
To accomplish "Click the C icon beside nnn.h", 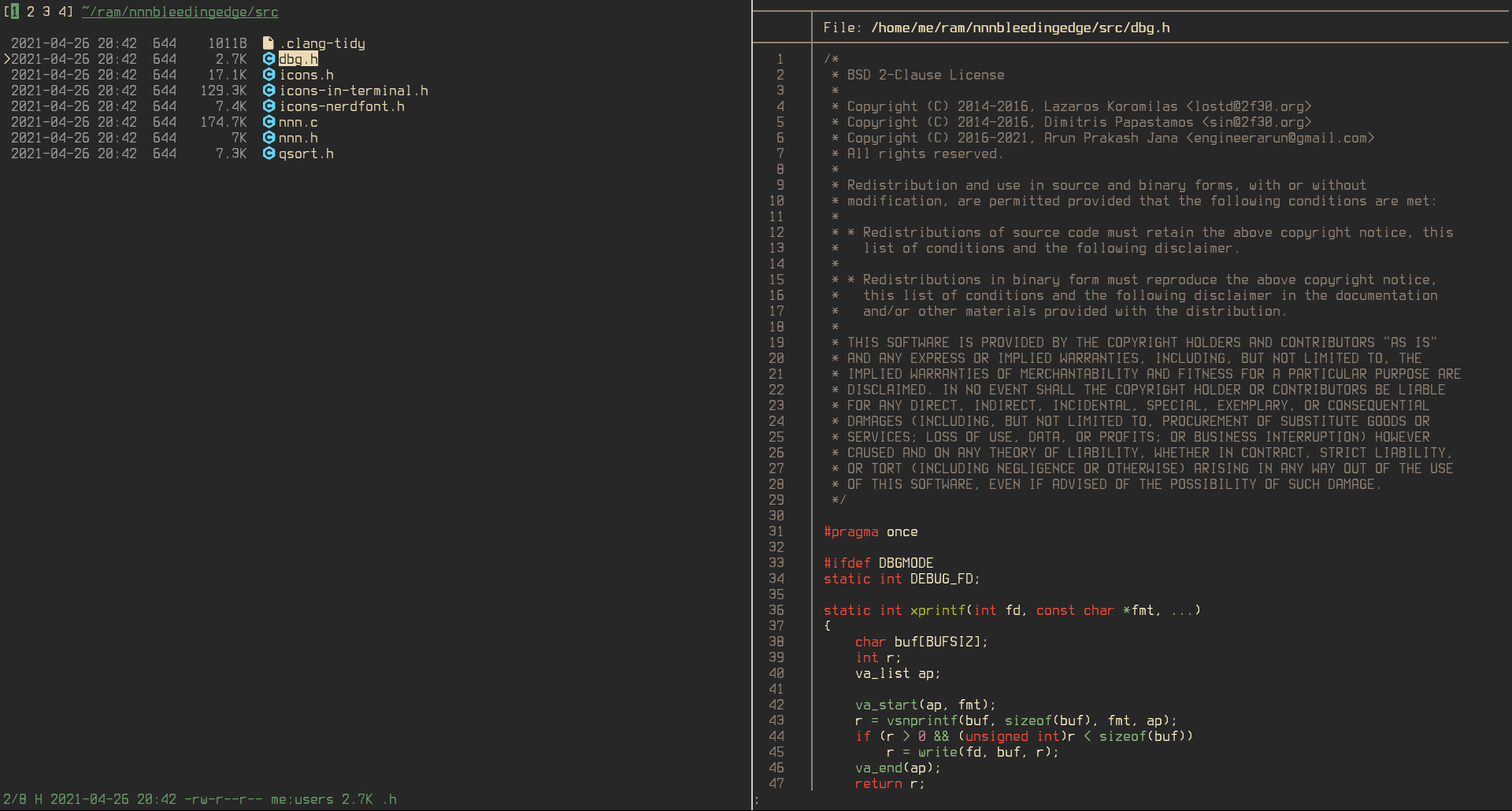I will click(269, 138).
